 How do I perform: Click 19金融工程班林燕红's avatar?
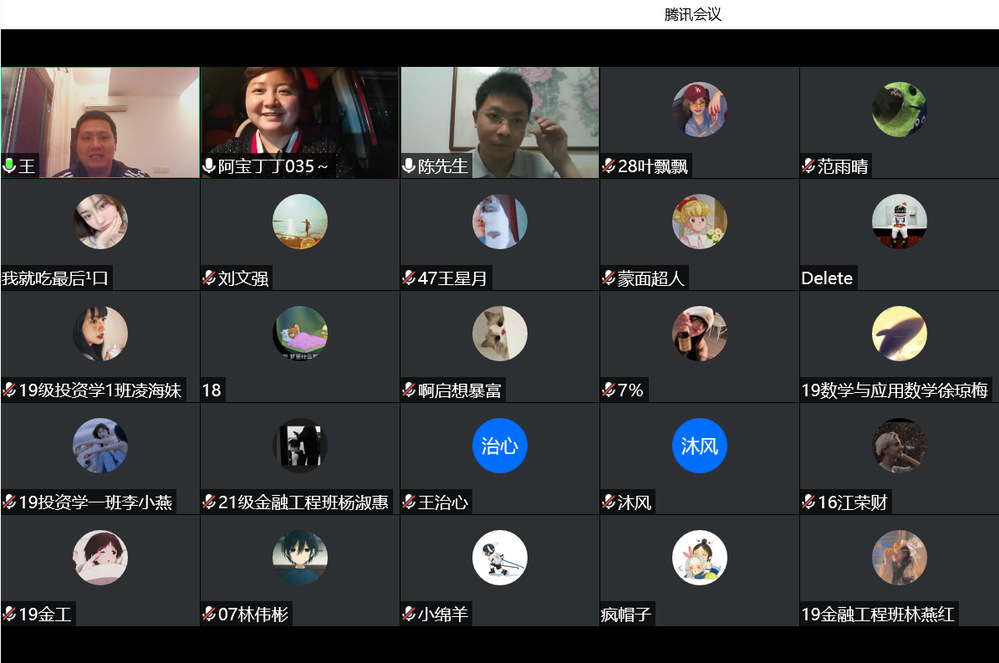coord(899,558)
